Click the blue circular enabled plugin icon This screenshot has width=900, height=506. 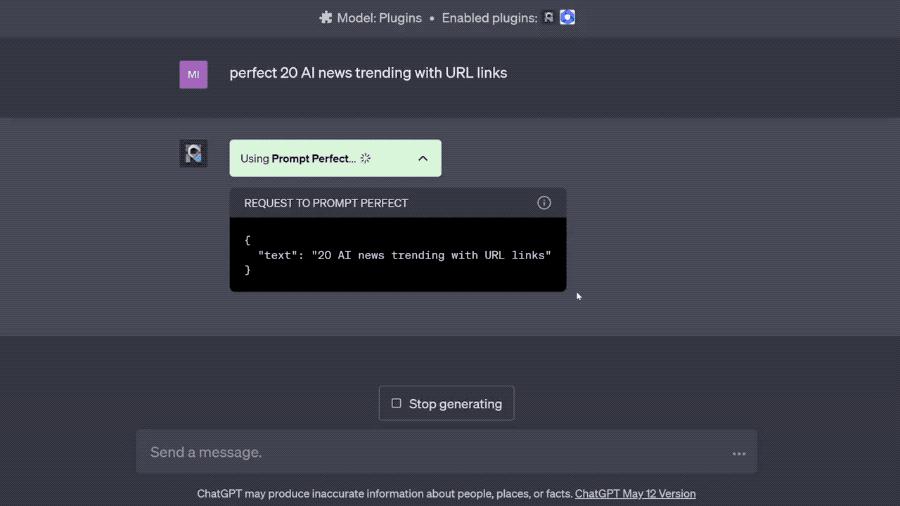tap(567, 17)
